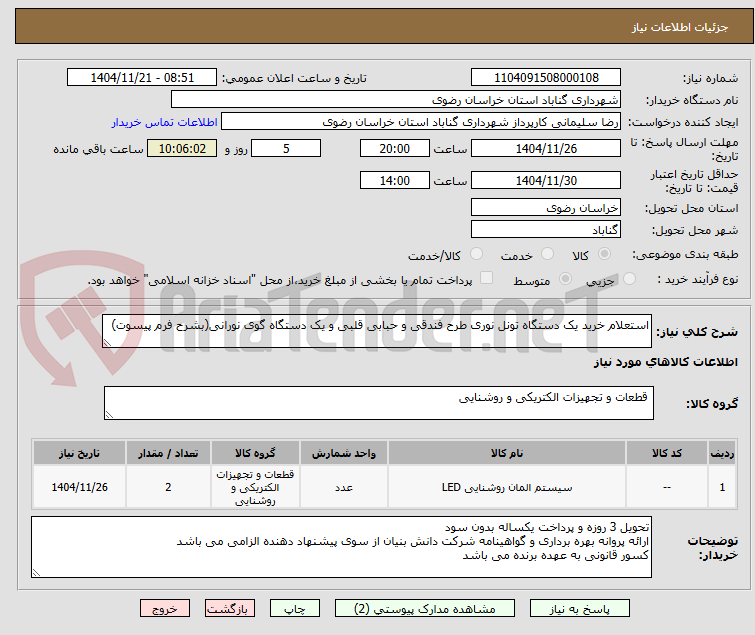Select the متوسط purchase type radio

[x=565, y=279]
